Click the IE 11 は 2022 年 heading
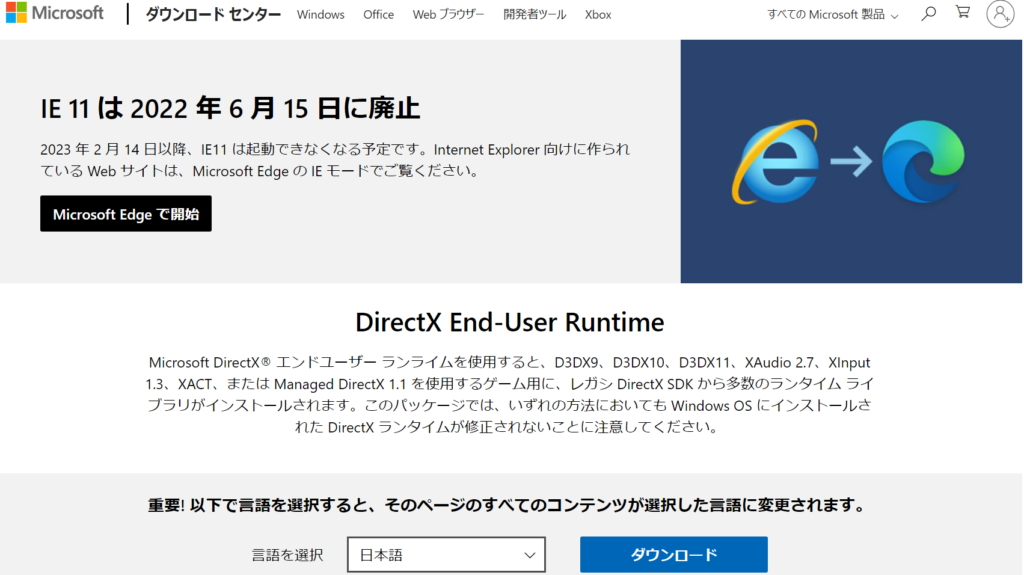Viewport: 1024px width, 575px height. coord(230,108)
